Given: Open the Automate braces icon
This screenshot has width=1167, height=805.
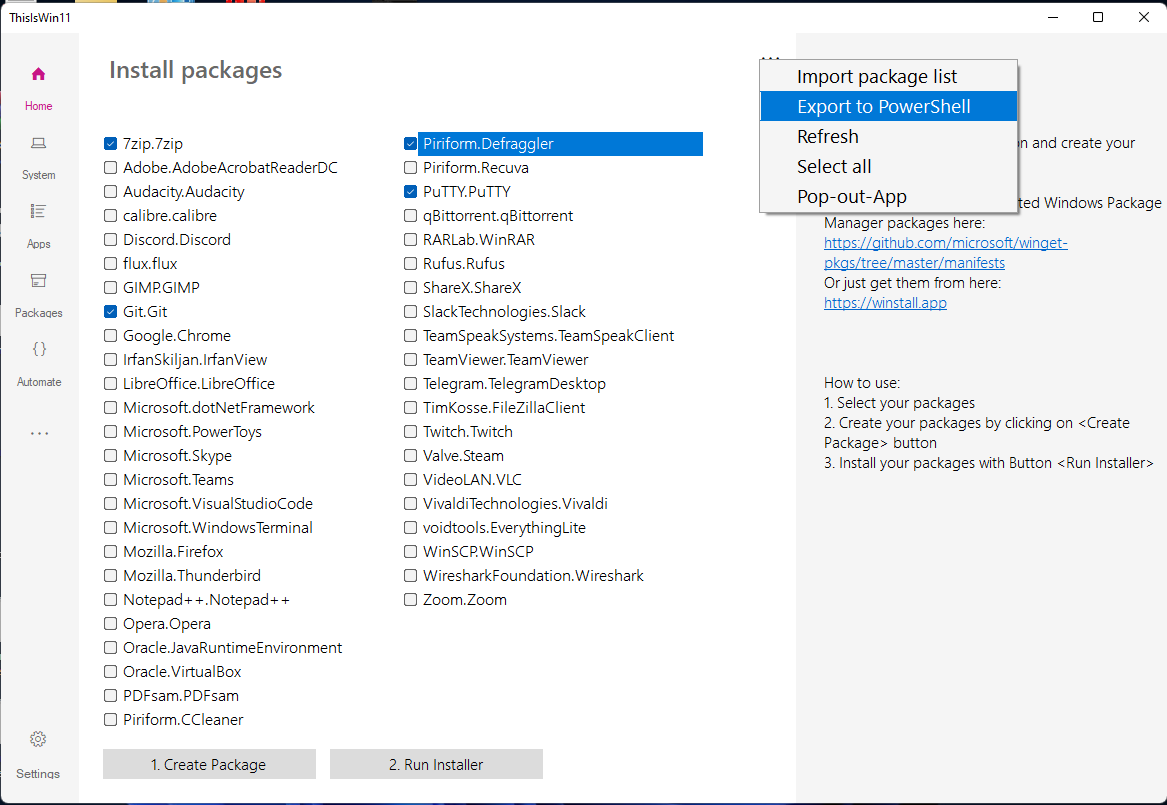Looking at the screenshot, I should point(39,349).
